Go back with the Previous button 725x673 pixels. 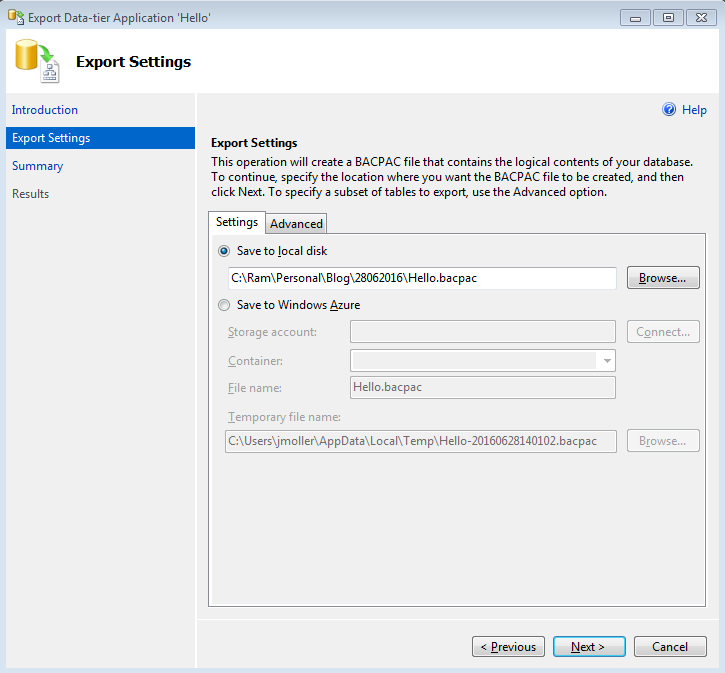(508, 647)
